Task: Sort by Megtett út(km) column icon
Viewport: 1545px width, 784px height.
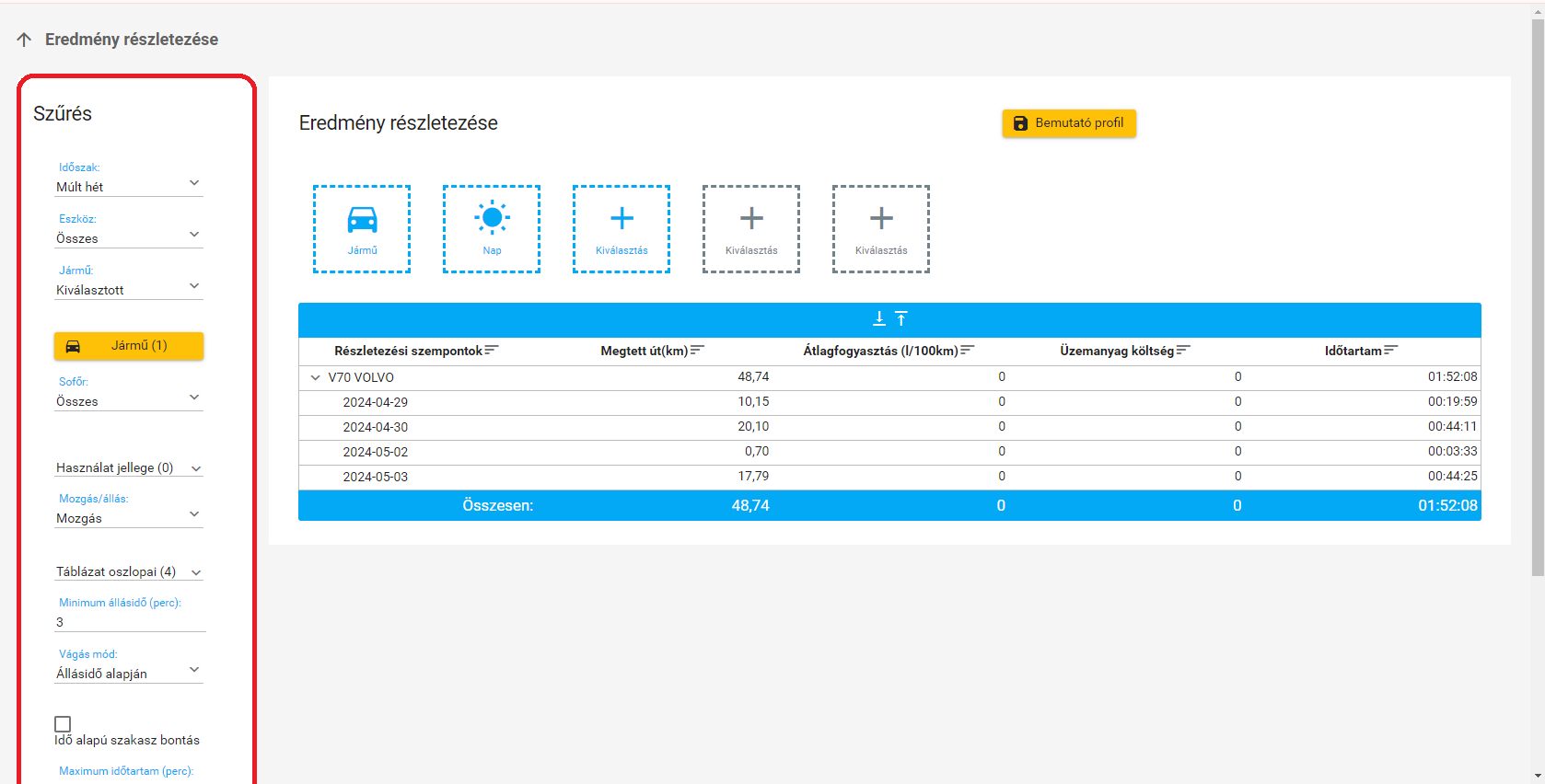Action: pos(697,351)
